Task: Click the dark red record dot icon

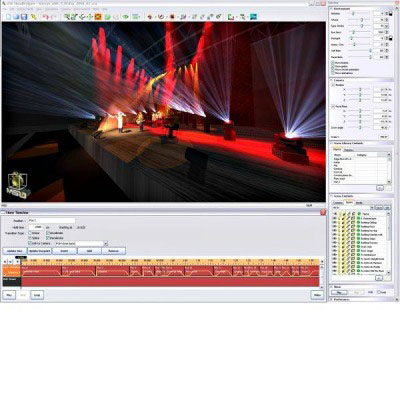Action: pos(172,16)
